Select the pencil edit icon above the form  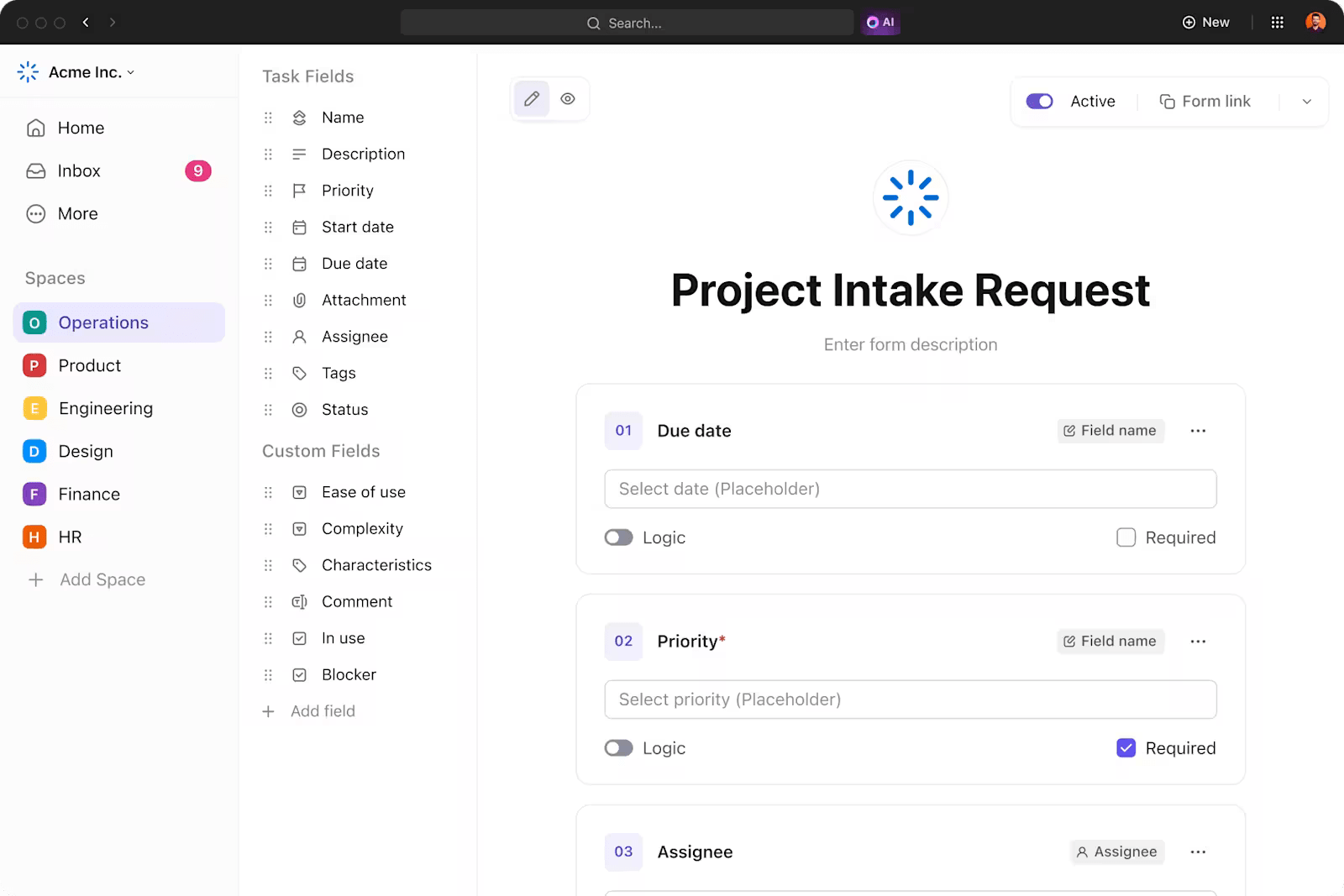tap(531, 98)
